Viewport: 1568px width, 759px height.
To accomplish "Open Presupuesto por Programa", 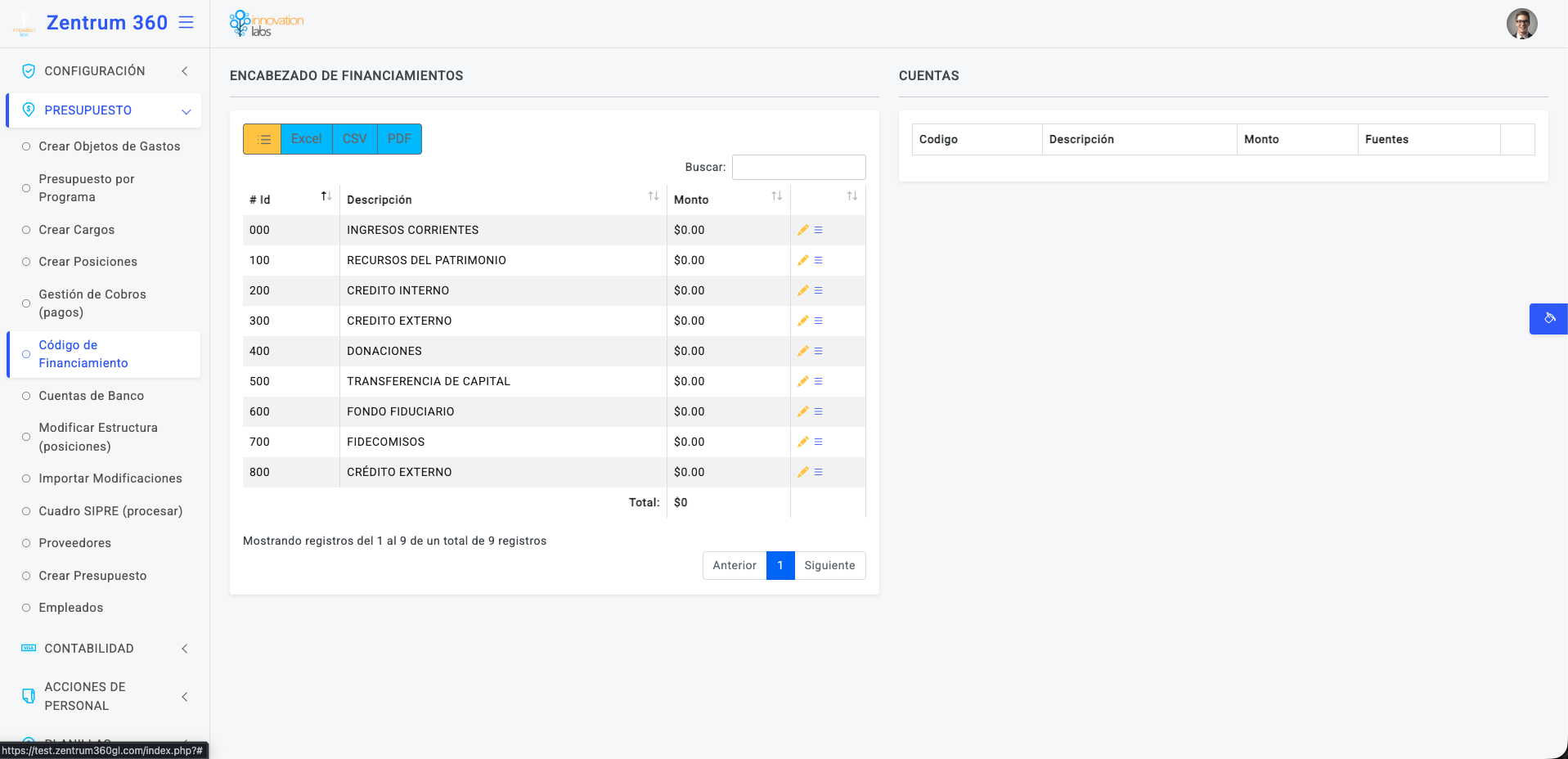I will 87,188.
